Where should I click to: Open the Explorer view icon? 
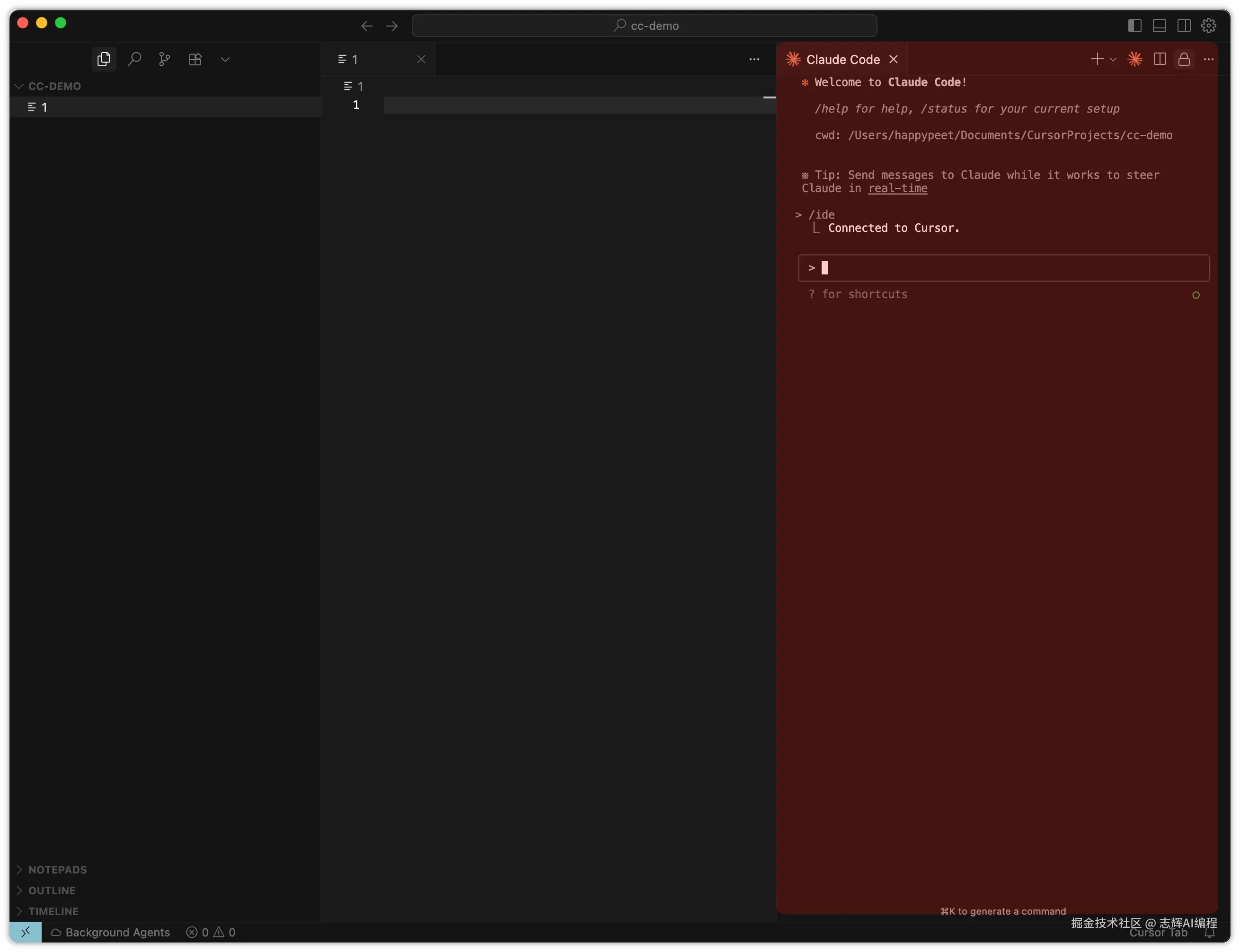point(104,59)
